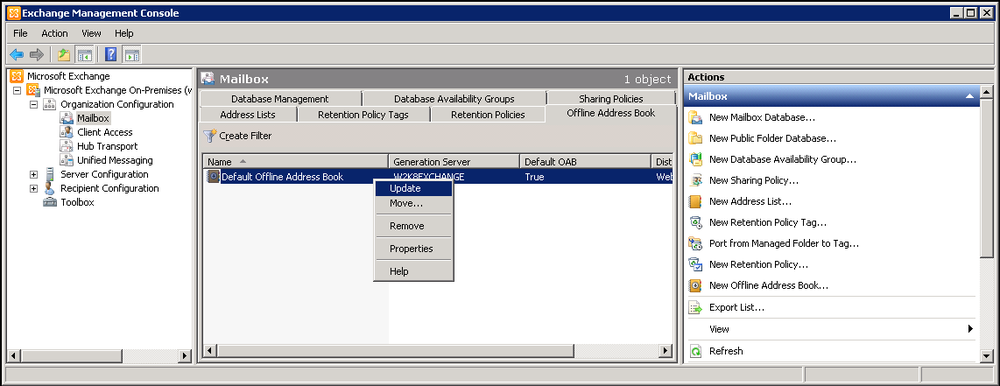Viewport: 1000px width, 386px height.
Task: Select the Mailbox tree node
Action: [93, 118]
